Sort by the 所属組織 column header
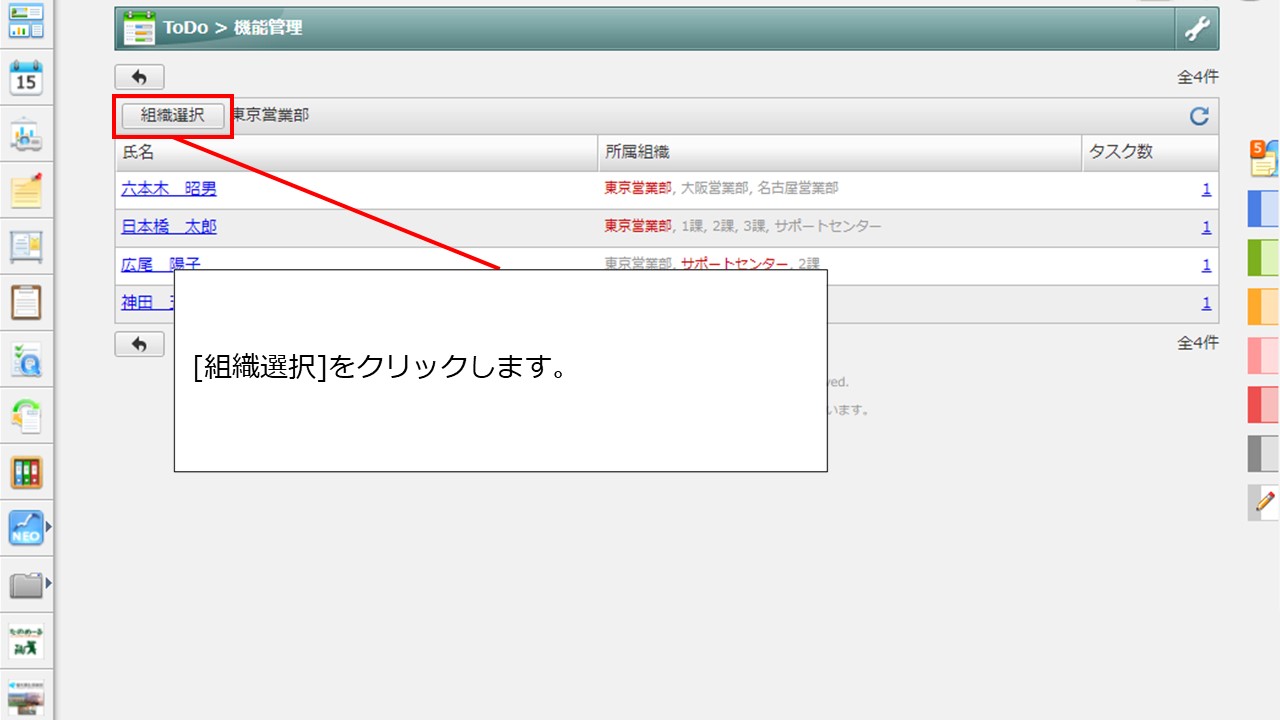 pos(840,152)
